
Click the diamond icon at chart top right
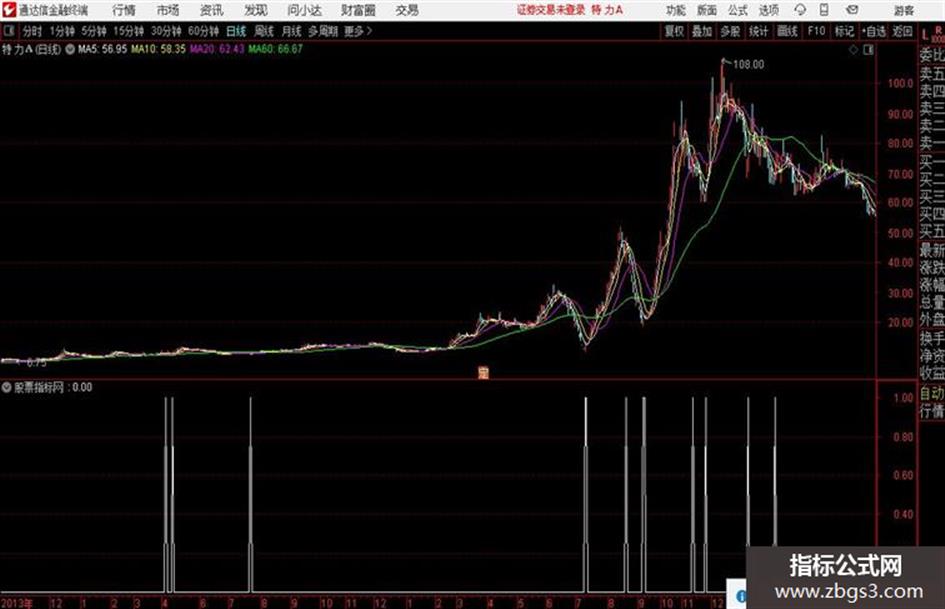pyautogui.click(x=853, y=50)
